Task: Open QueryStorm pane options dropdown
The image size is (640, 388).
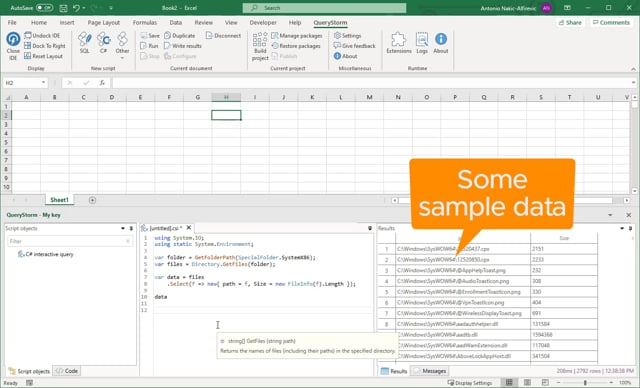Action: (610, 215)
